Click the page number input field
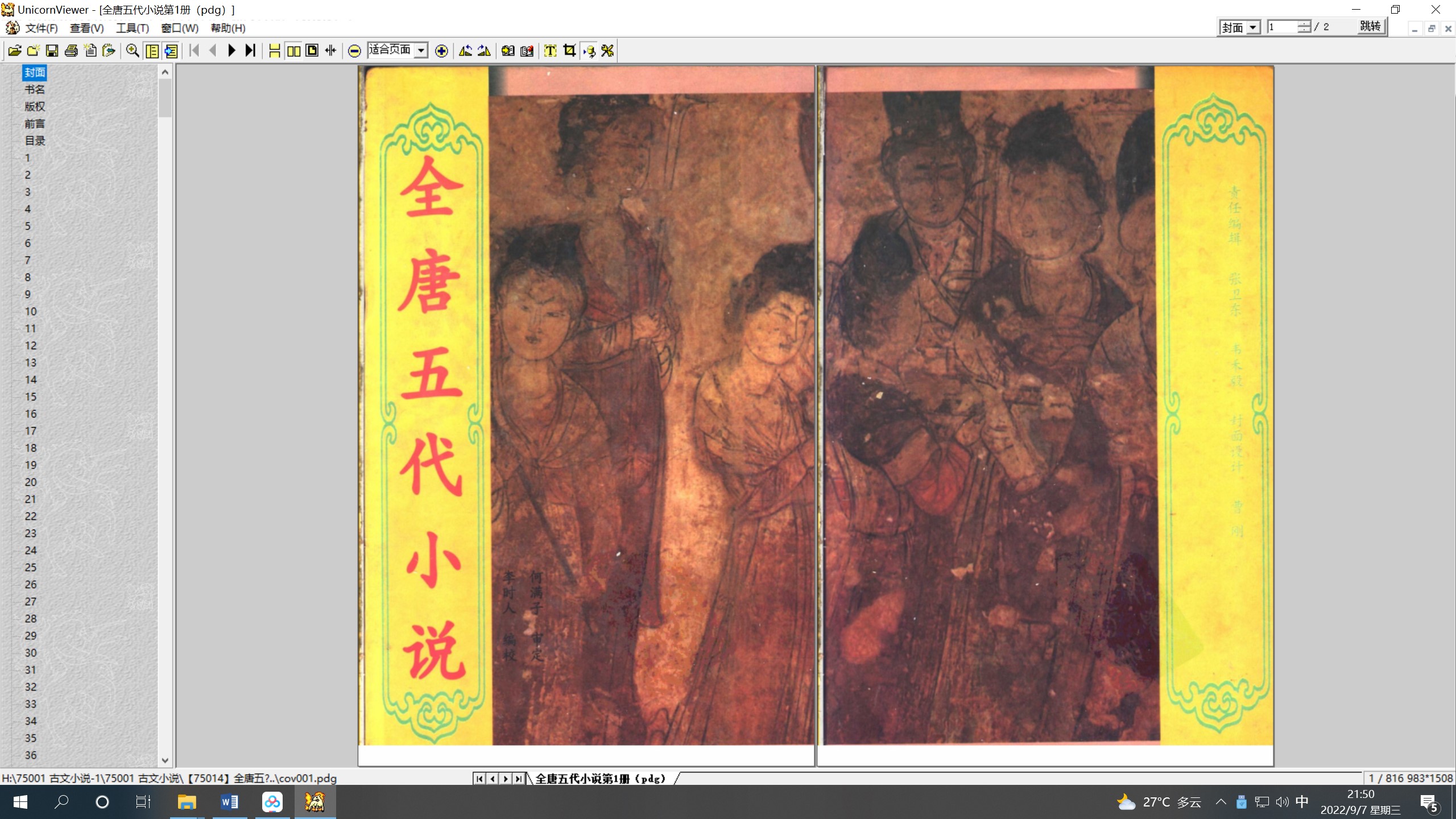 [1282, 27]
